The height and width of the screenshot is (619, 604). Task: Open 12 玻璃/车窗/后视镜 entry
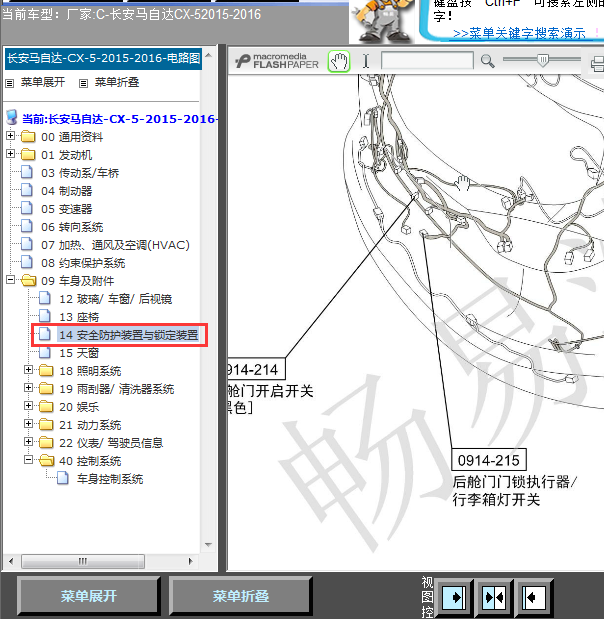pos(116,299)
